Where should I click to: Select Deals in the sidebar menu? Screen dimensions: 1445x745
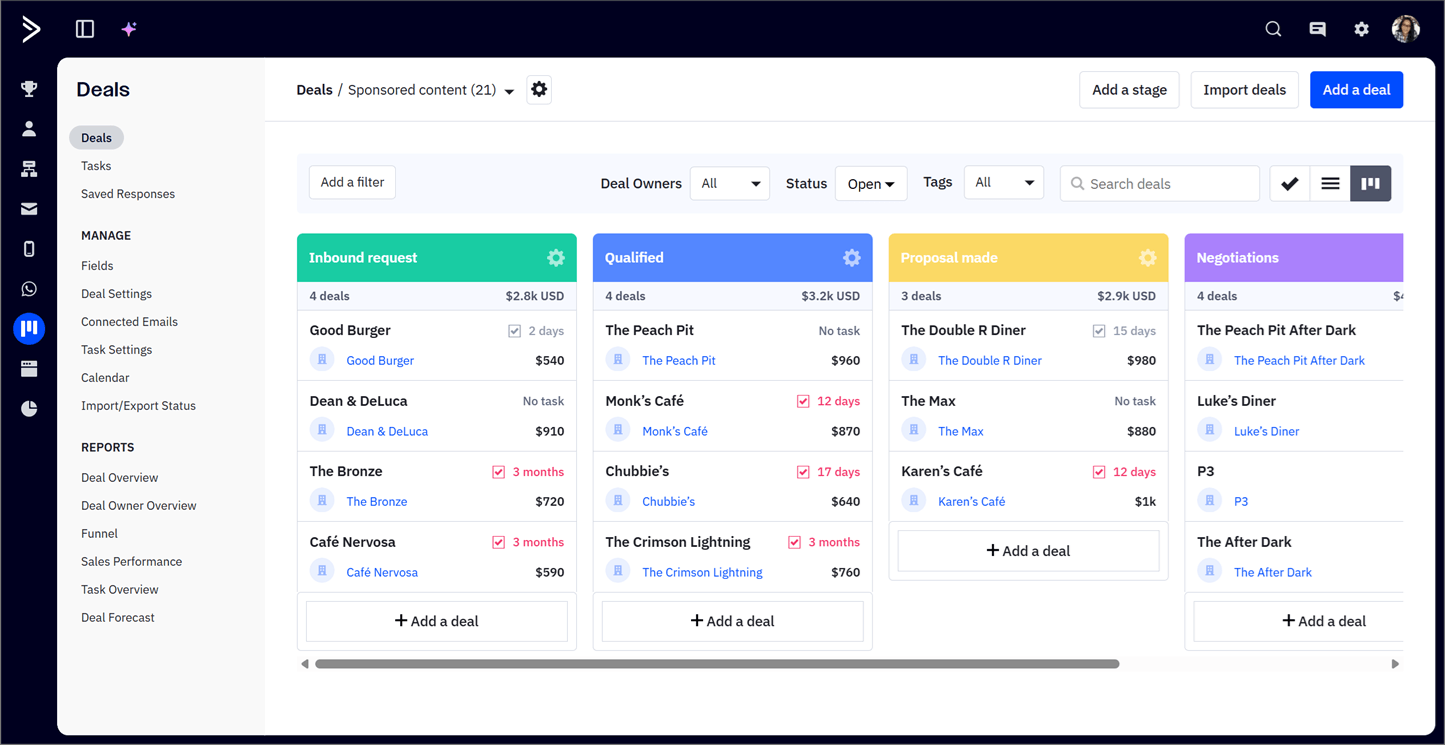(97, 138)
